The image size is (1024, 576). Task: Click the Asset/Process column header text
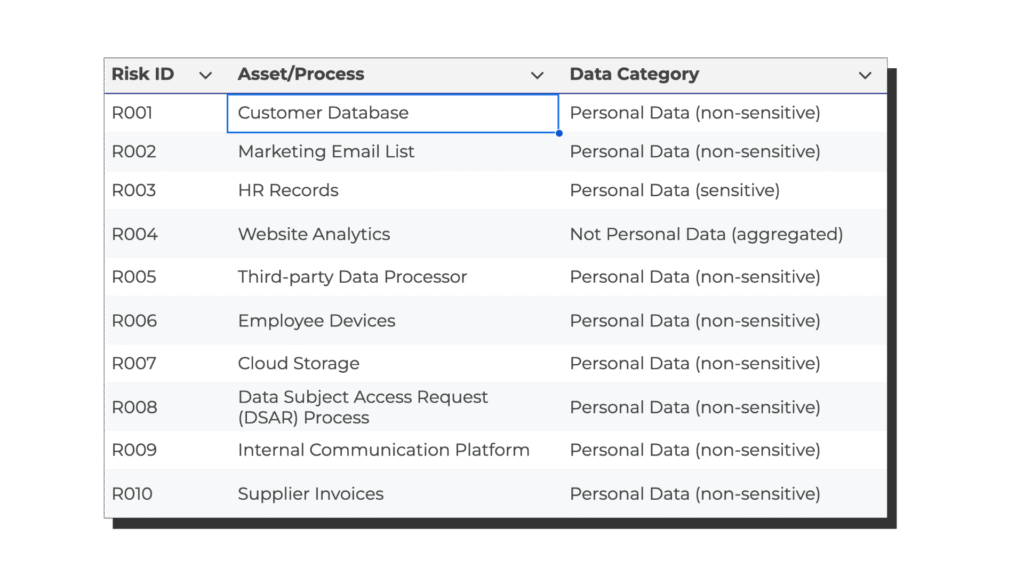[x=301, y=74]
